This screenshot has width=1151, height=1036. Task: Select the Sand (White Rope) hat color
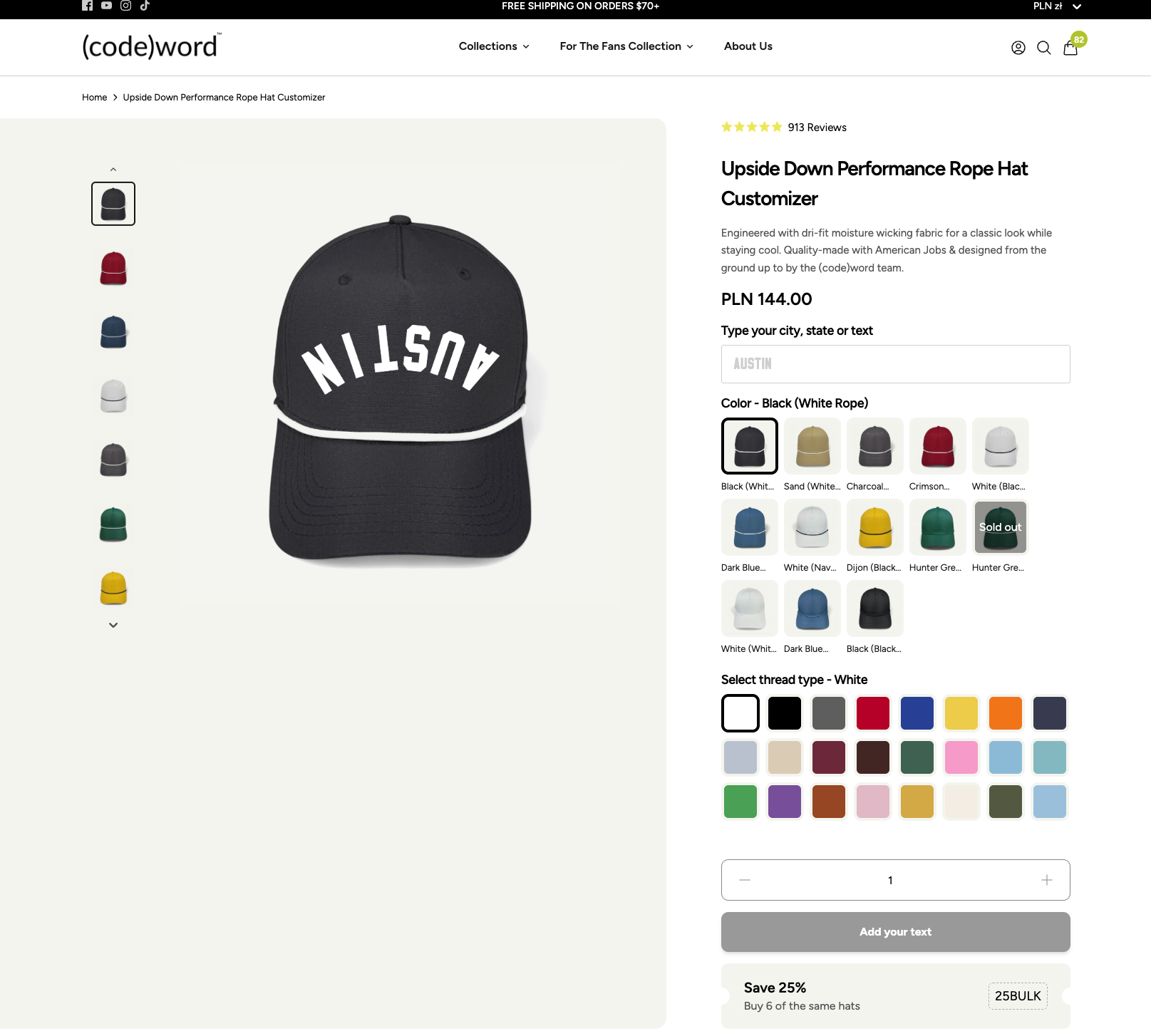[x=812, y=446]
